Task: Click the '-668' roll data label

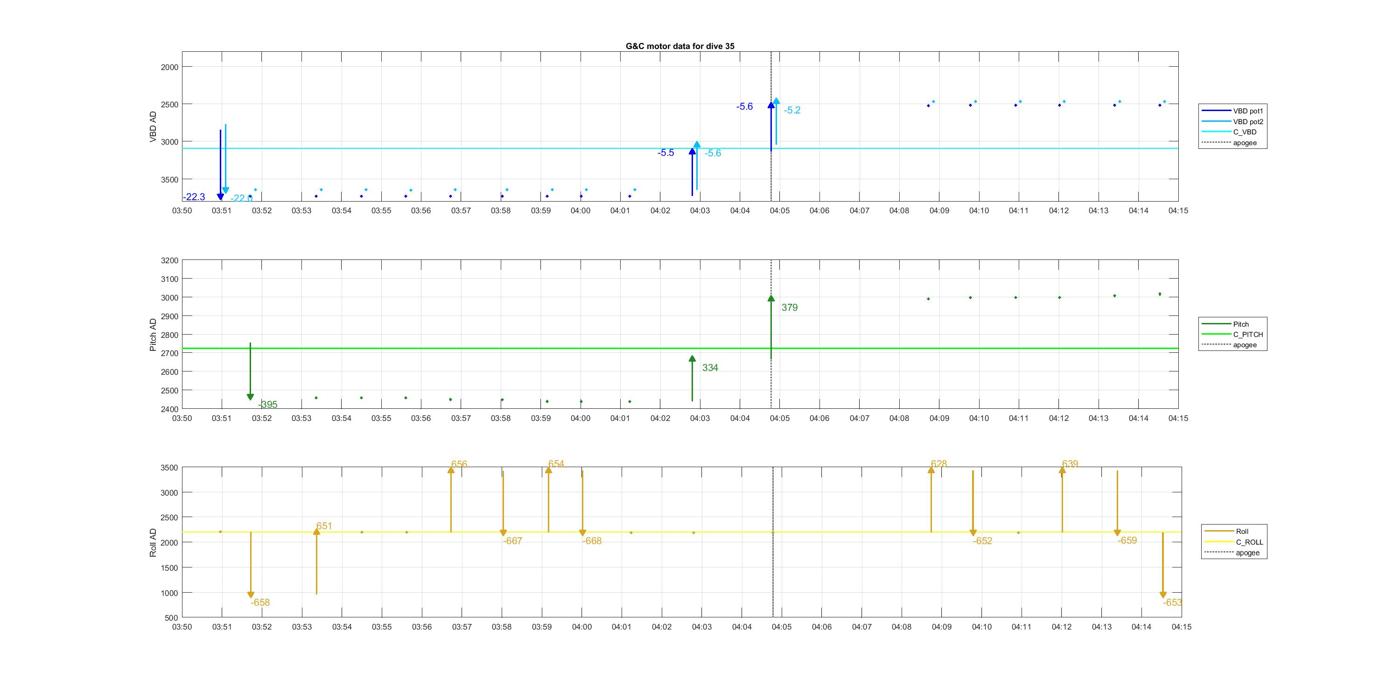Action: point(592,541)
